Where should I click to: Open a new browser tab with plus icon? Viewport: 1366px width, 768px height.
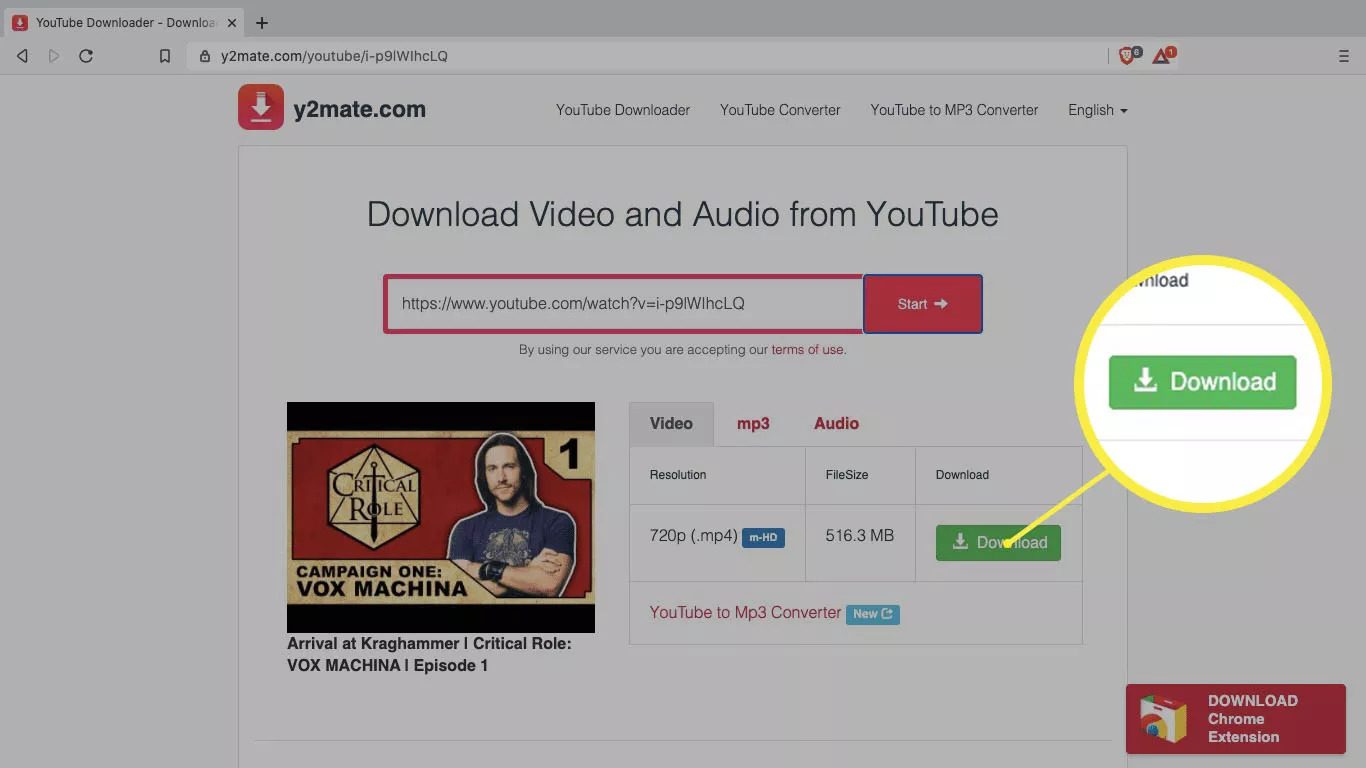[x=262, y=22]
